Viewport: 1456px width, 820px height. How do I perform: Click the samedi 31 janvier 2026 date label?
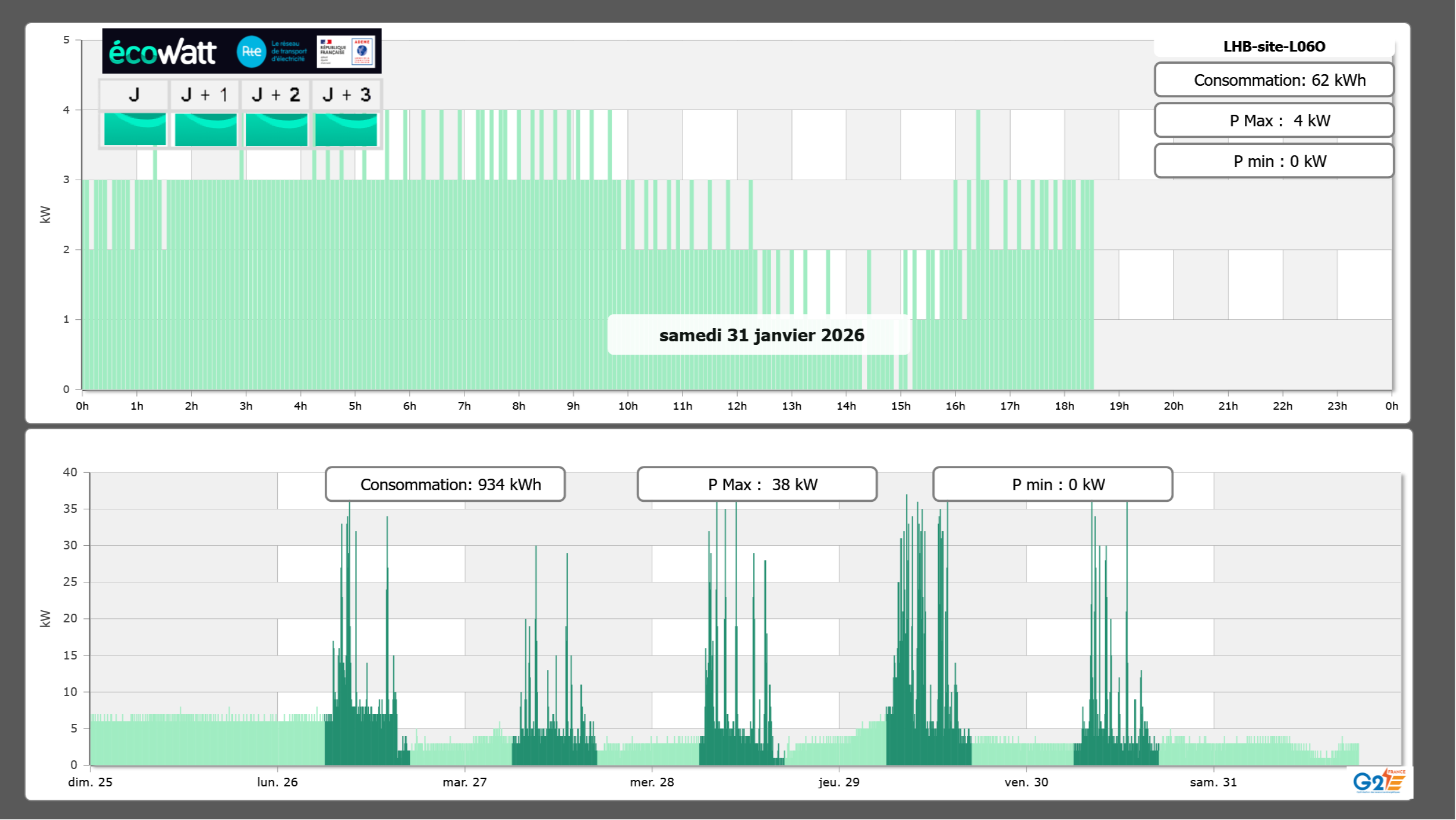point(761,335)
